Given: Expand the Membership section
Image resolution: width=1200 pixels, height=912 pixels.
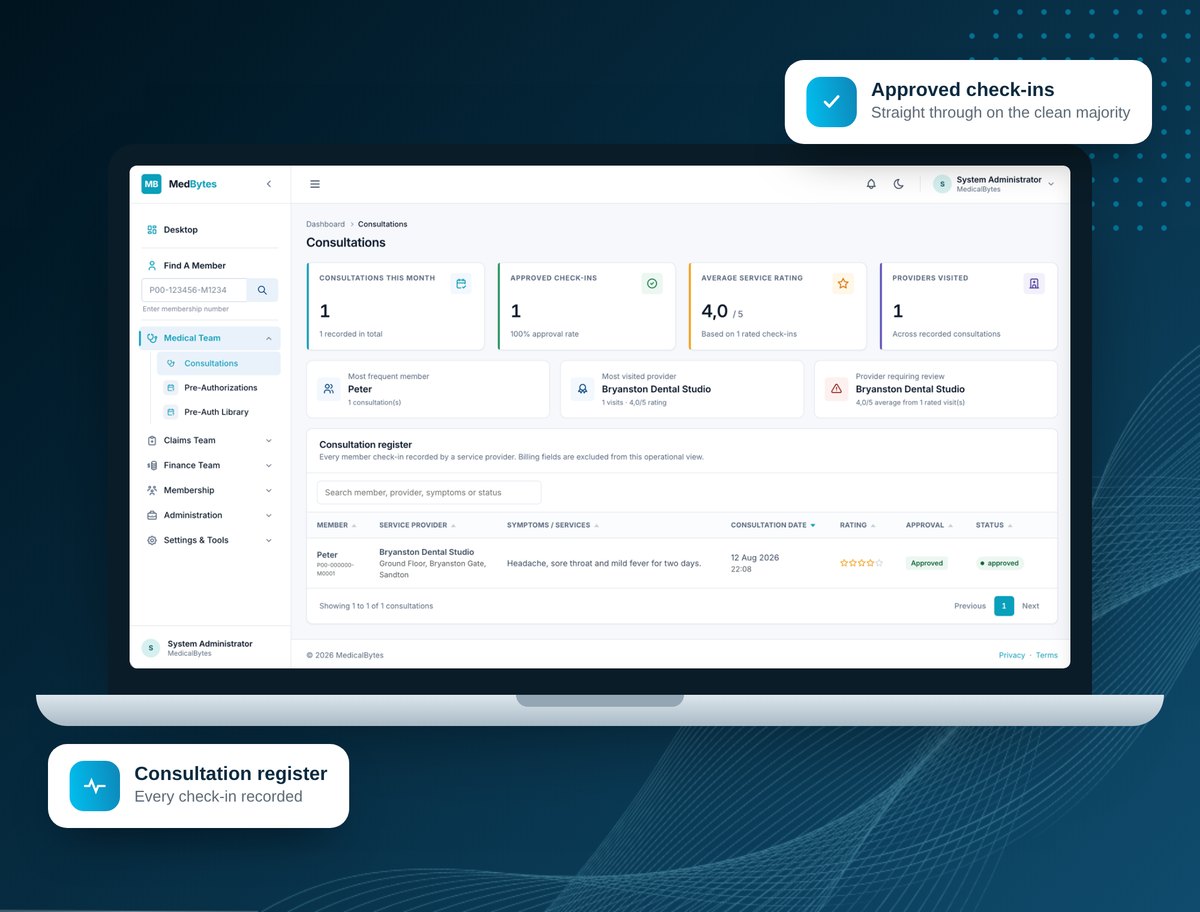Looking at the screenshot, I should point(210,490).
